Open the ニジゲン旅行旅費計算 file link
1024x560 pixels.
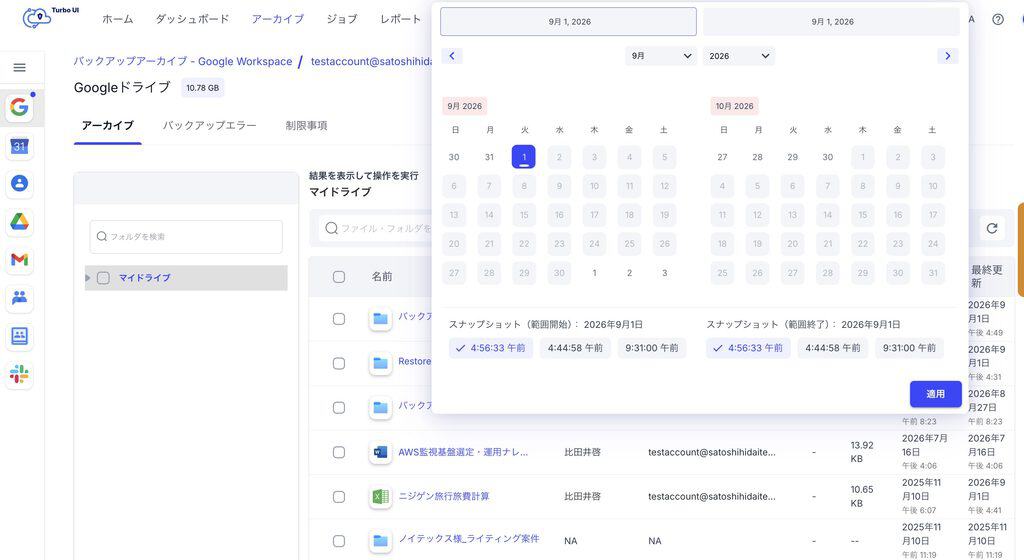[x=443, y=496]
